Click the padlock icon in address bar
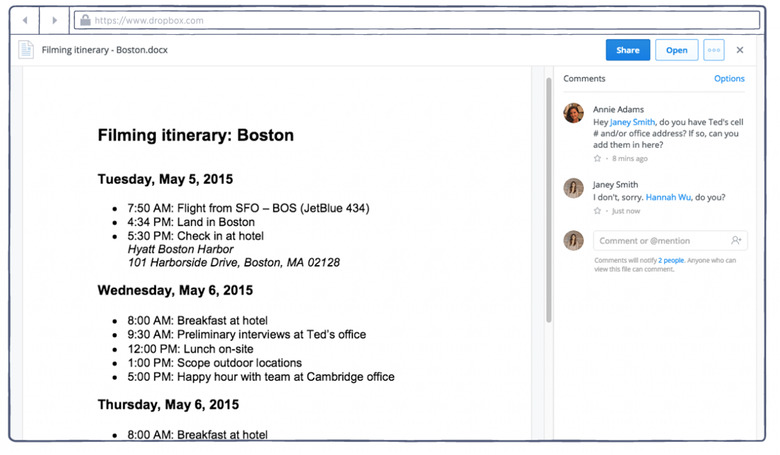The height and width of the screenshot is (455, 780). pyautogui.click(x=86, y=20)
